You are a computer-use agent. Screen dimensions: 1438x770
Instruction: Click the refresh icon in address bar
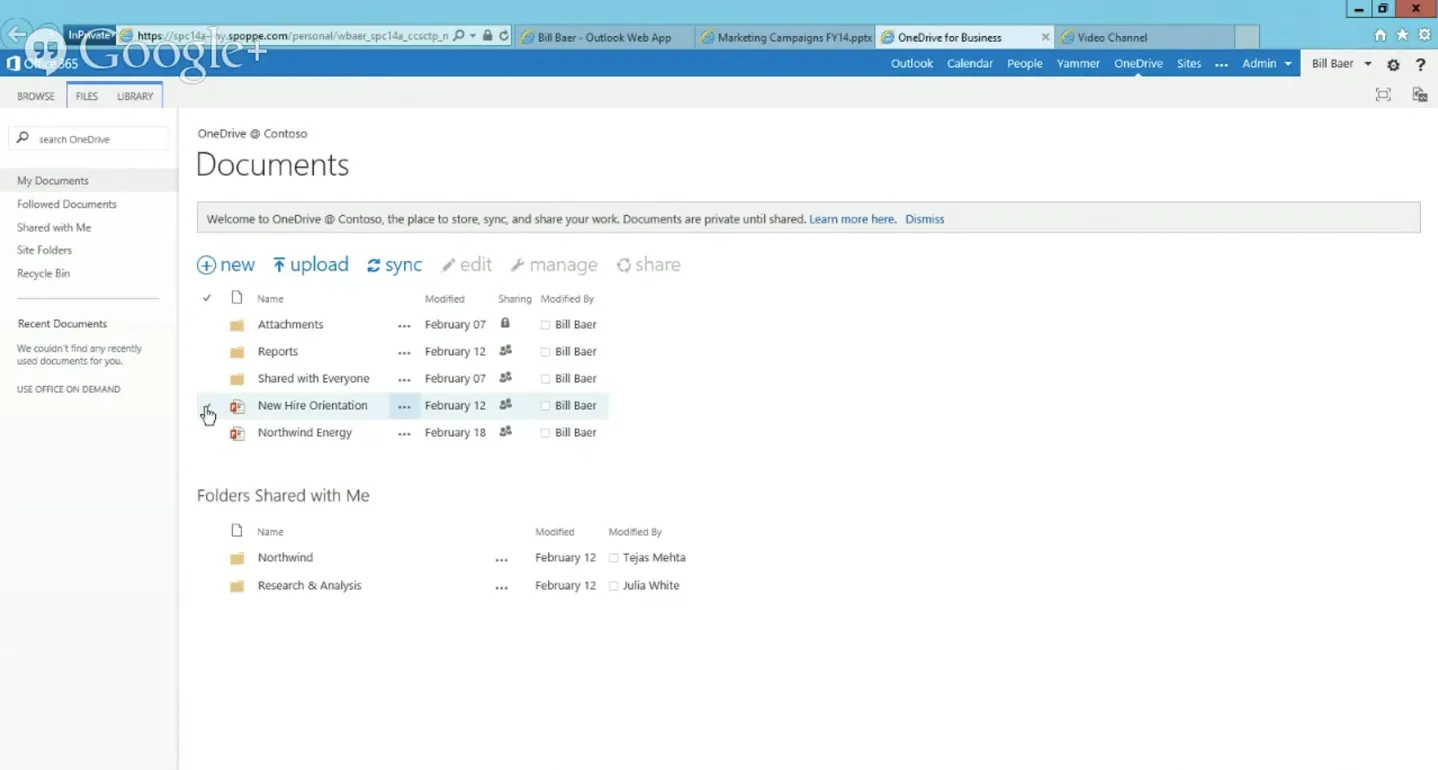(504, 36)
